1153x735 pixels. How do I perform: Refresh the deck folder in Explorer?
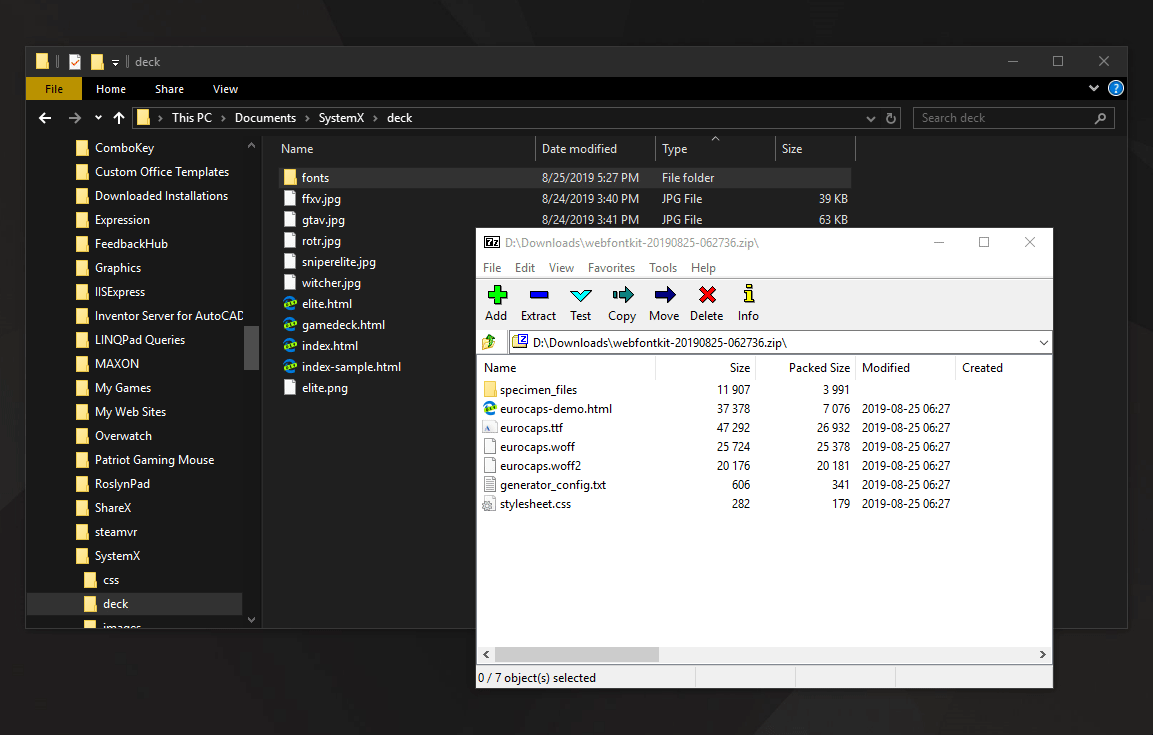click(x=891, y=118)
